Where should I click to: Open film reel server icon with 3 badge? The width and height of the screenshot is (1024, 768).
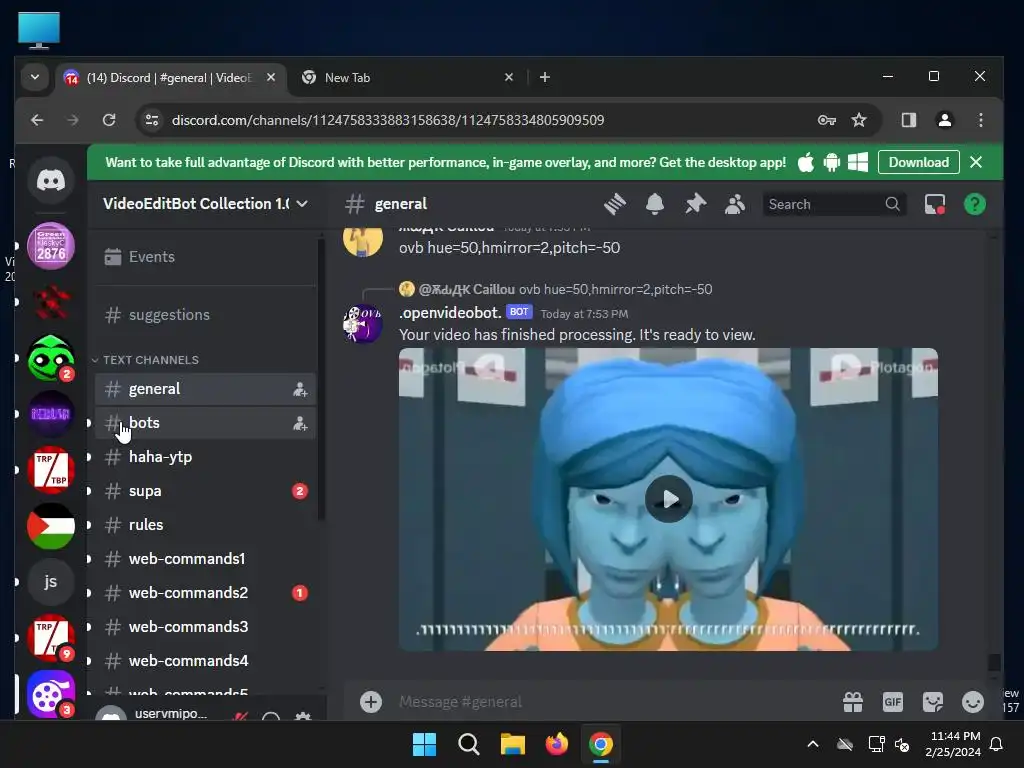51,694
